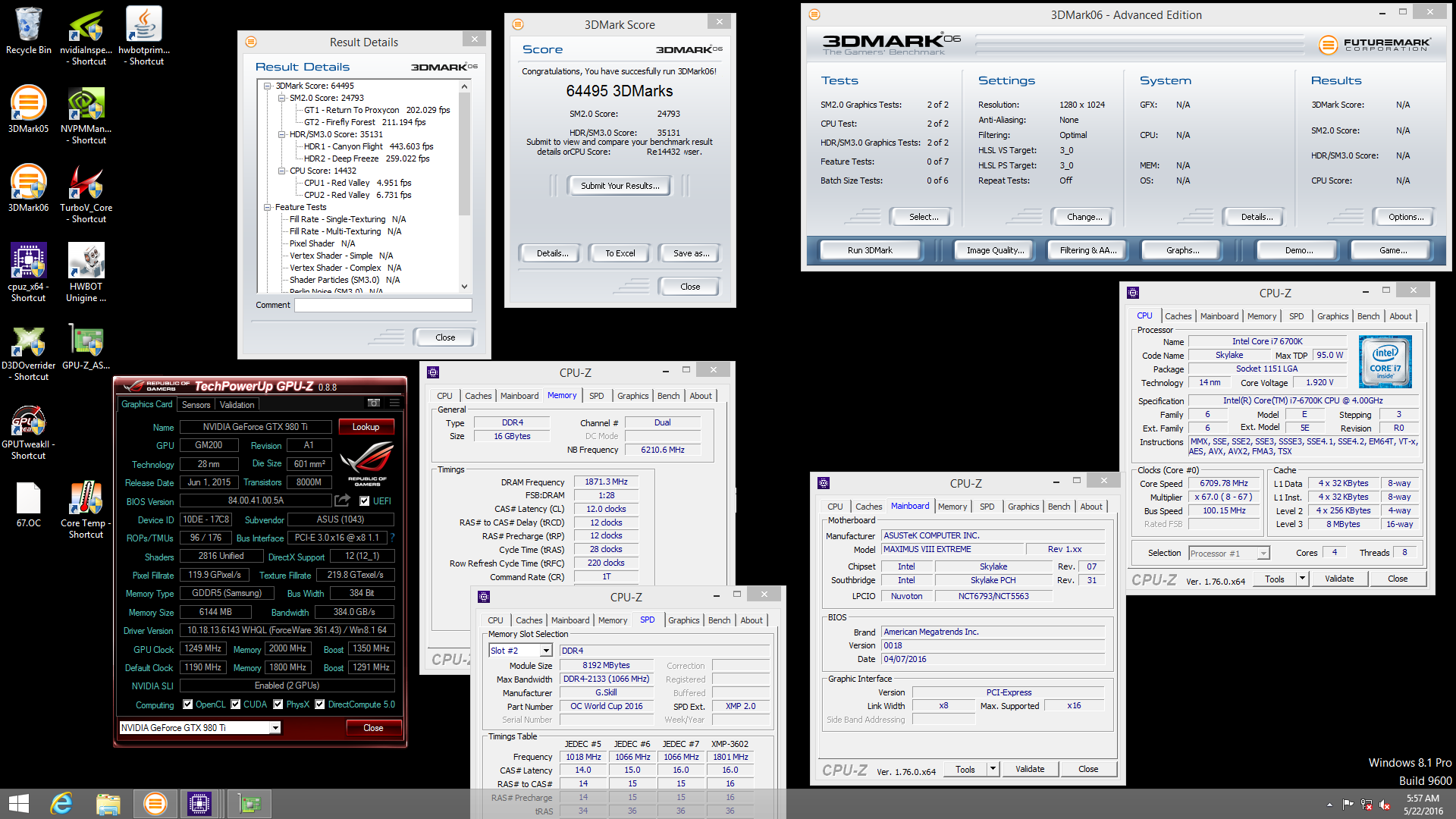Open Graphics tab in the CPU-Z SPD window
This screenshot has width=1456, height=819.
tap(683, 620)
